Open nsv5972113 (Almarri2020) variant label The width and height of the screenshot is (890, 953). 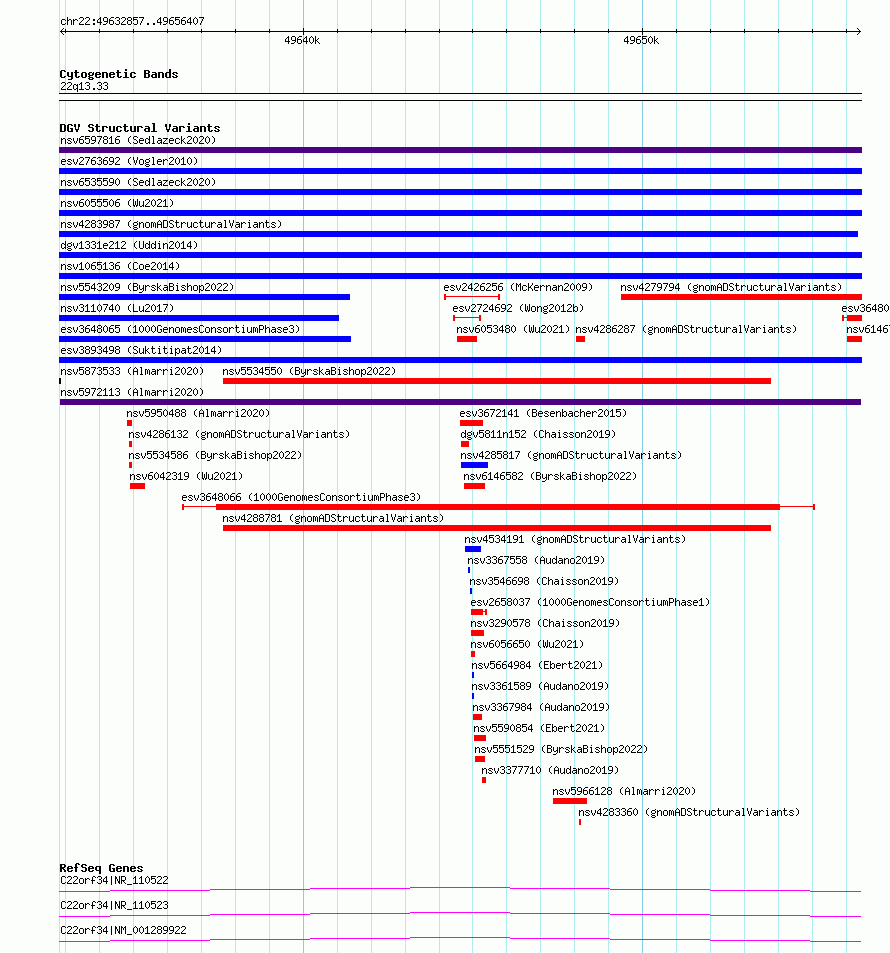132,392
